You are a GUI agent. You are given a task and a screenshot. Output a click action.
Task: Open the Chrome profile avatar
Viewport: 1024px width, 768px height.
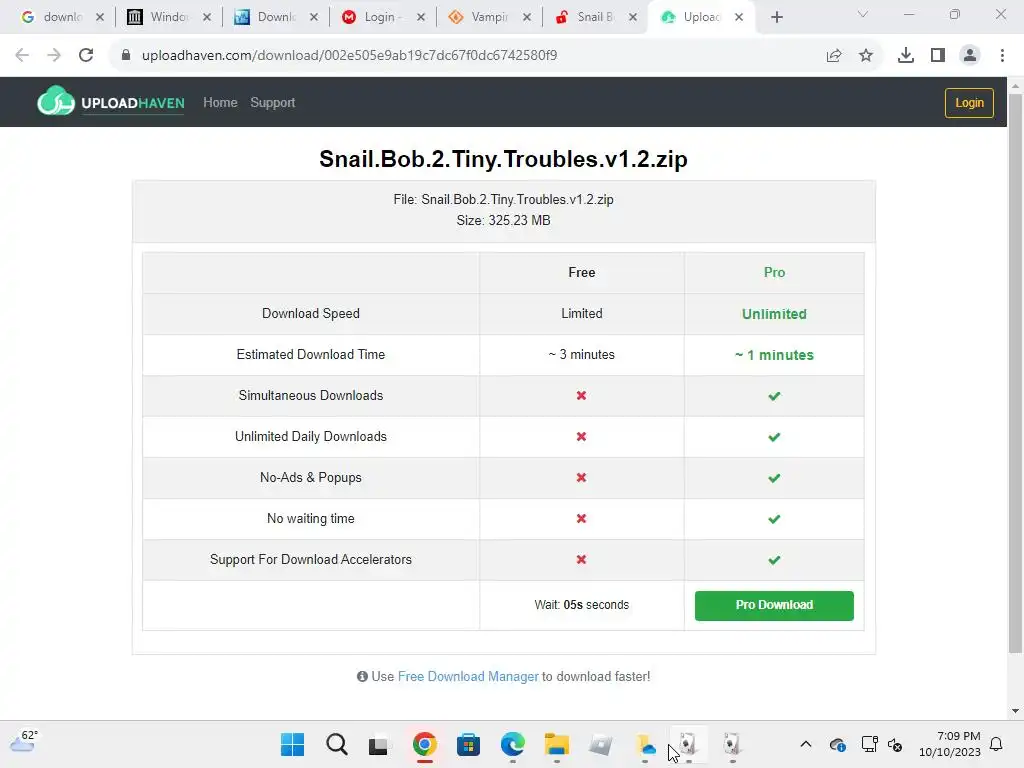point(970,56)
